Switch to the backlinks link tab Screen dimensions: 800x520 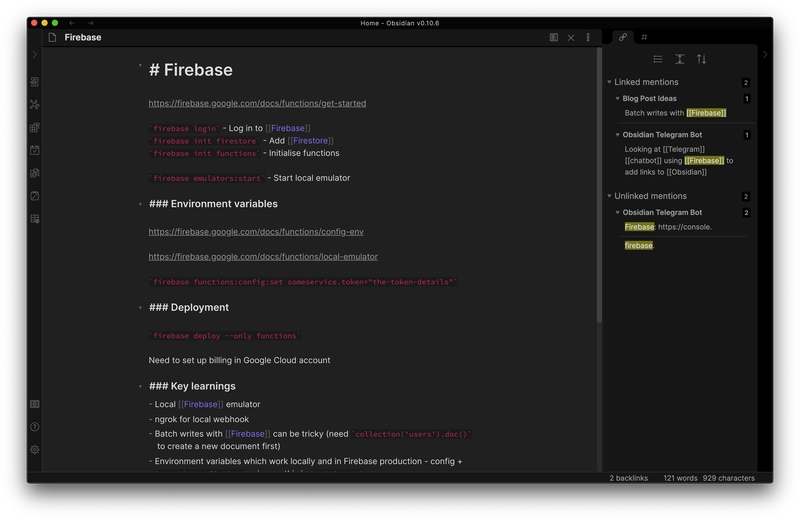tap(623, 37)
